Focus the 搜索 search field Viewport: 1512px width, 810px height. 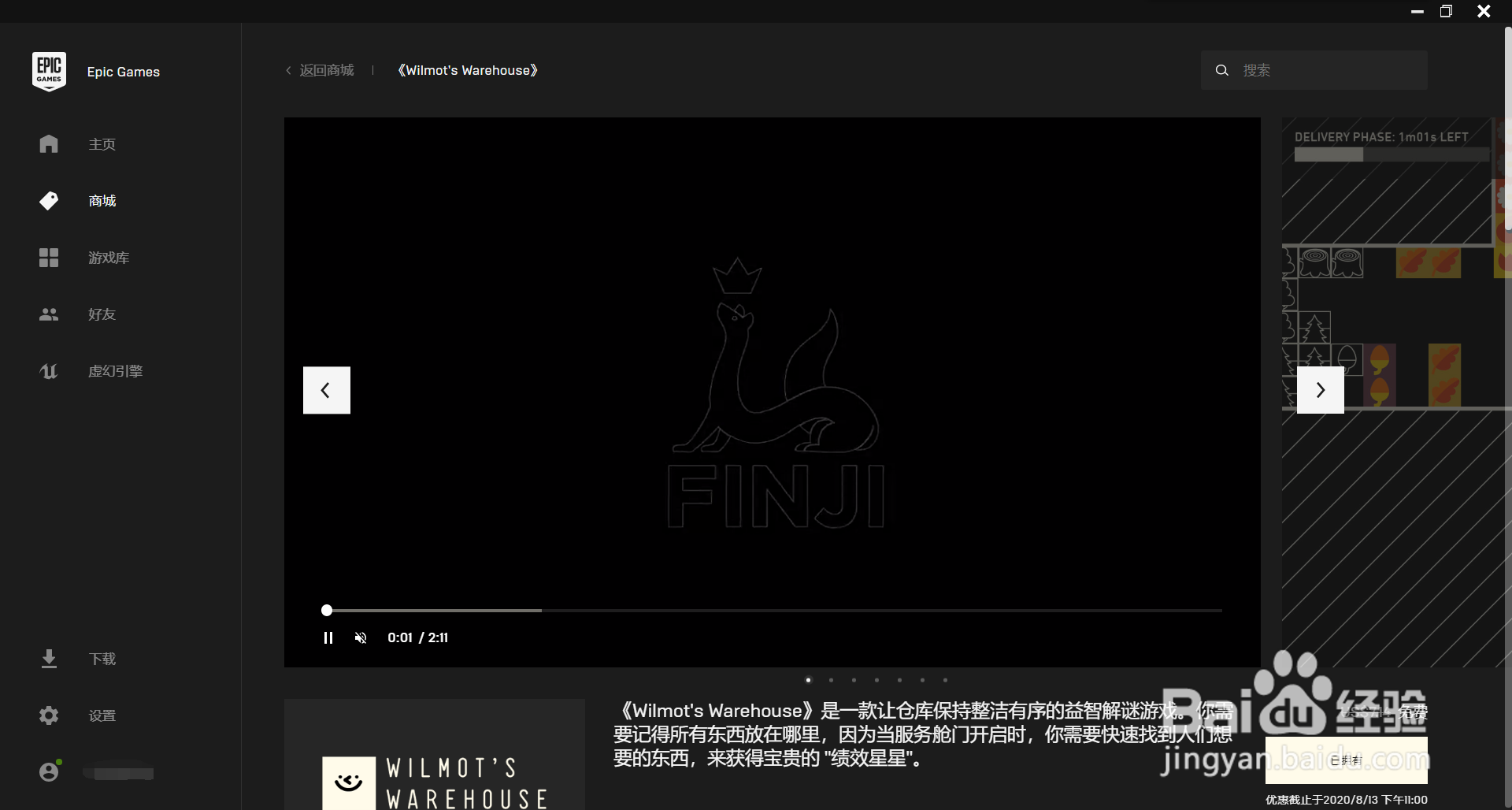(x=1314, y=70)
